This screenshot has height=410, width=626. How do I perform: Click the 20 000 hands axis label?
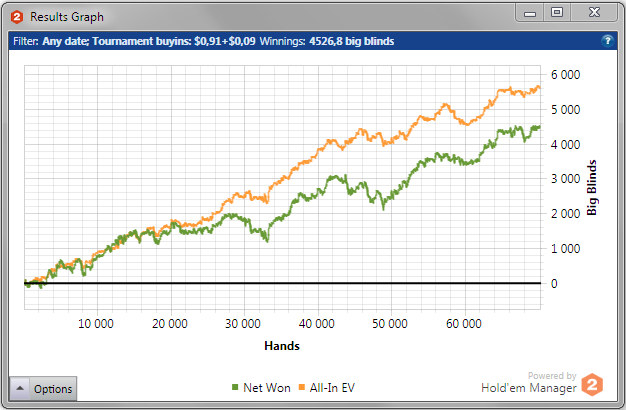coord(170,323)
